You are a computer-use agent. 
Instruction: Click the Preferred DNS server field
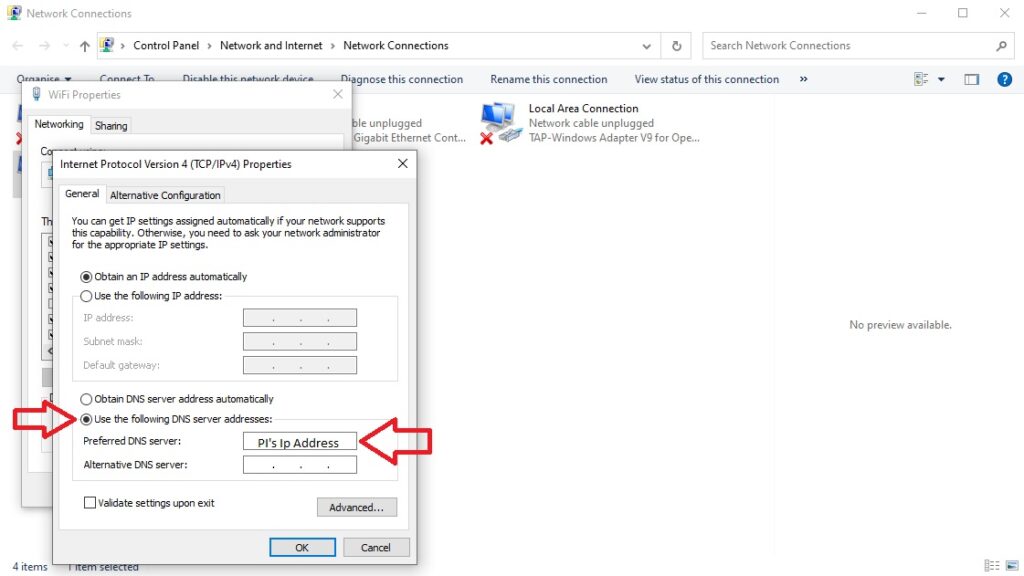tap(299, 442)
